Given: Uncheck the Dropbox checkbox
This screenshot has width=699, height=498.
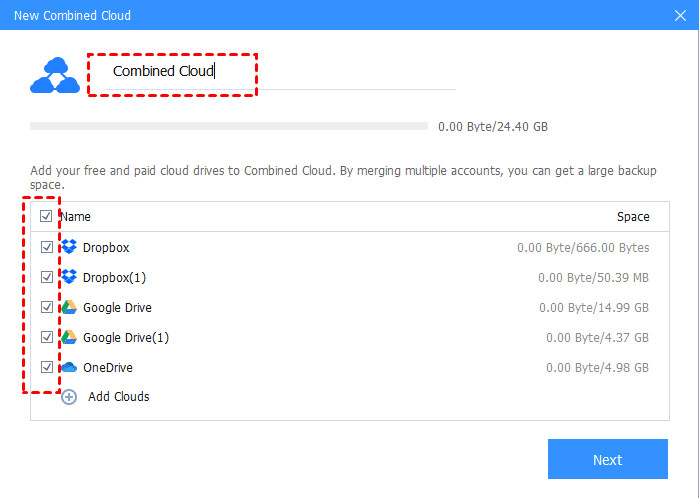Looking at the screenshot, I should click(47, 247).
